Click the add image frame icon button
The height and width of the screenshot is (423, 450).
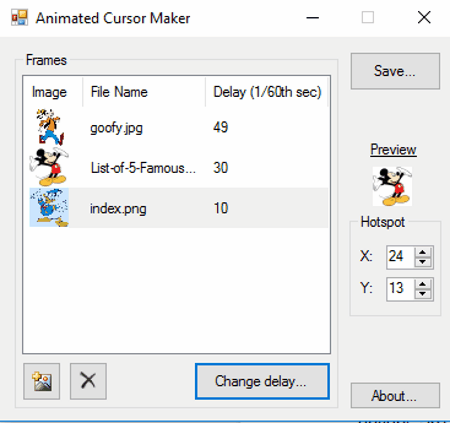pos(42,381)
